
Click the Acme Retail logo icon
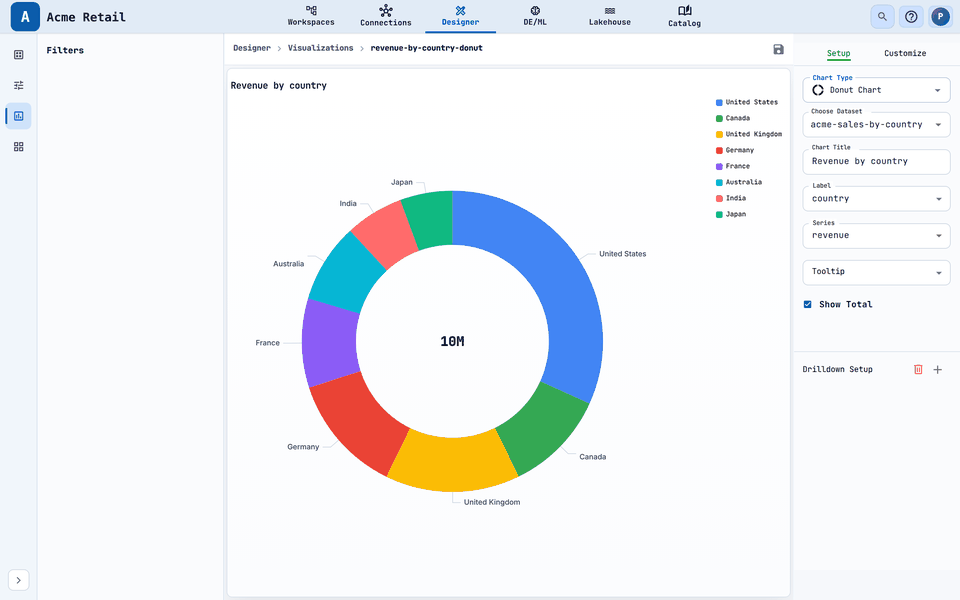[25, 17]
